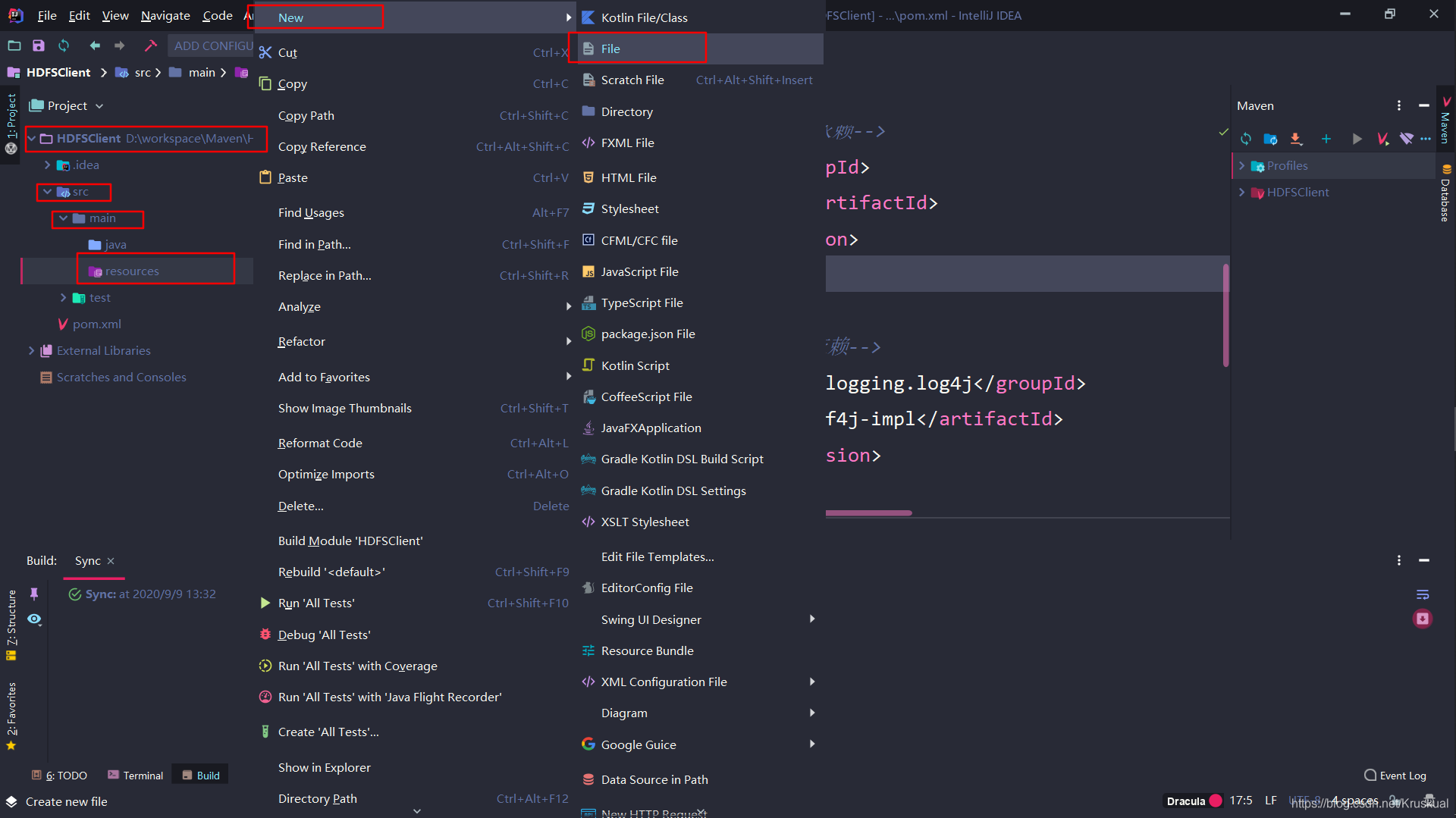
Task: Expand Add to Favorites submenu
Action: pyautogui.click(x=414, y=377)
